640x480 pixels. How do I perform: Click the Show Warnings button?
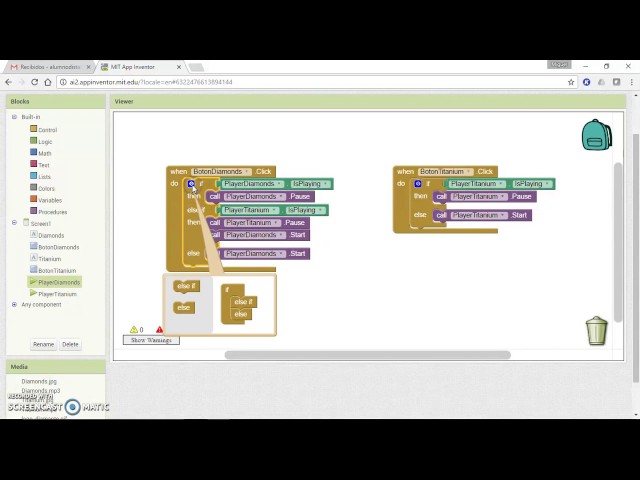tap(151, 340)
